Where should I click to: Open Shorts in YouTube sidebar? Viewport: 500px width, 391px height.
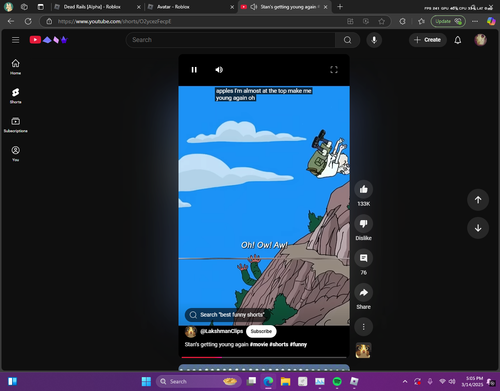15,96
